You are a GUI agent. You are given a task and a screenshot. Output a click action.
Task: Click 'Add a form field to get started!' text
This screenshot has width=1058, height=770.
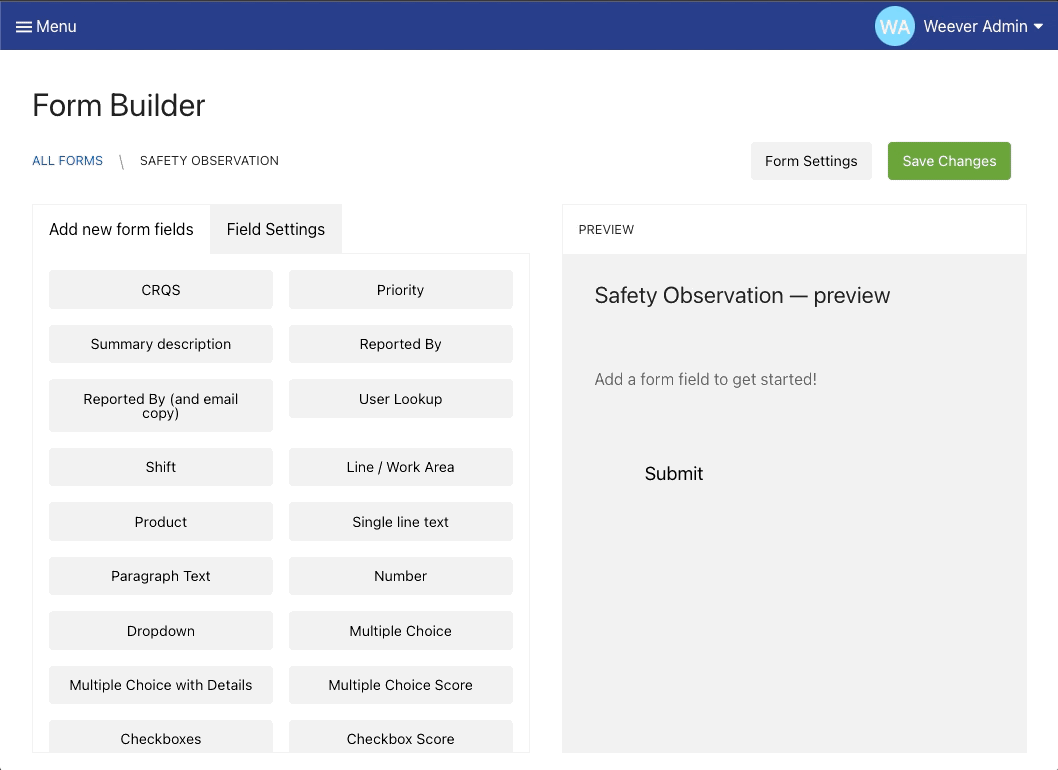click(x=705, y=379)
